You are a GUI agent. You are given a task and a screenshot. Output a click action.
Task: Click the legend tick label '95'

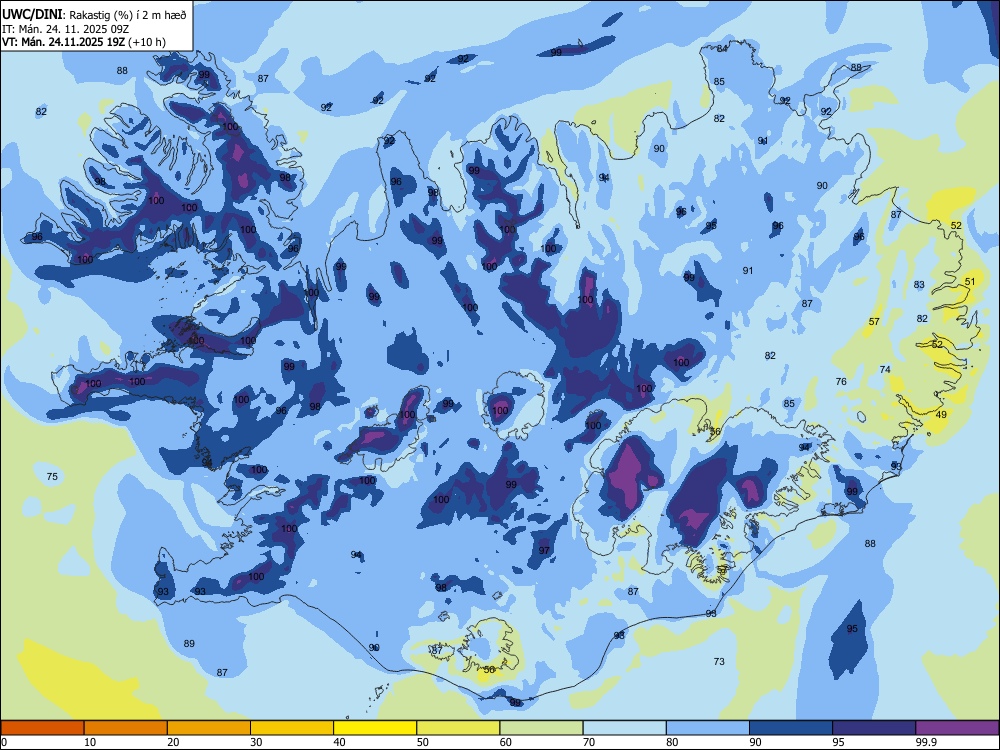[839, 742]
